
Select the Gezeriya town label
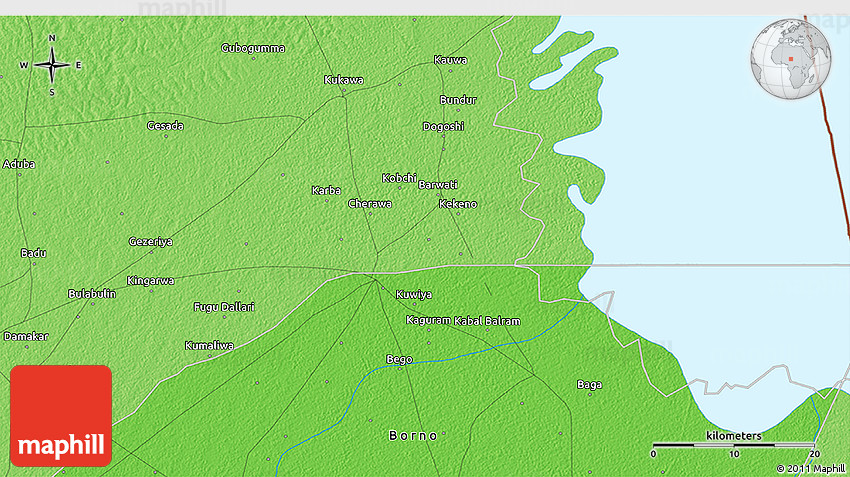151,242
